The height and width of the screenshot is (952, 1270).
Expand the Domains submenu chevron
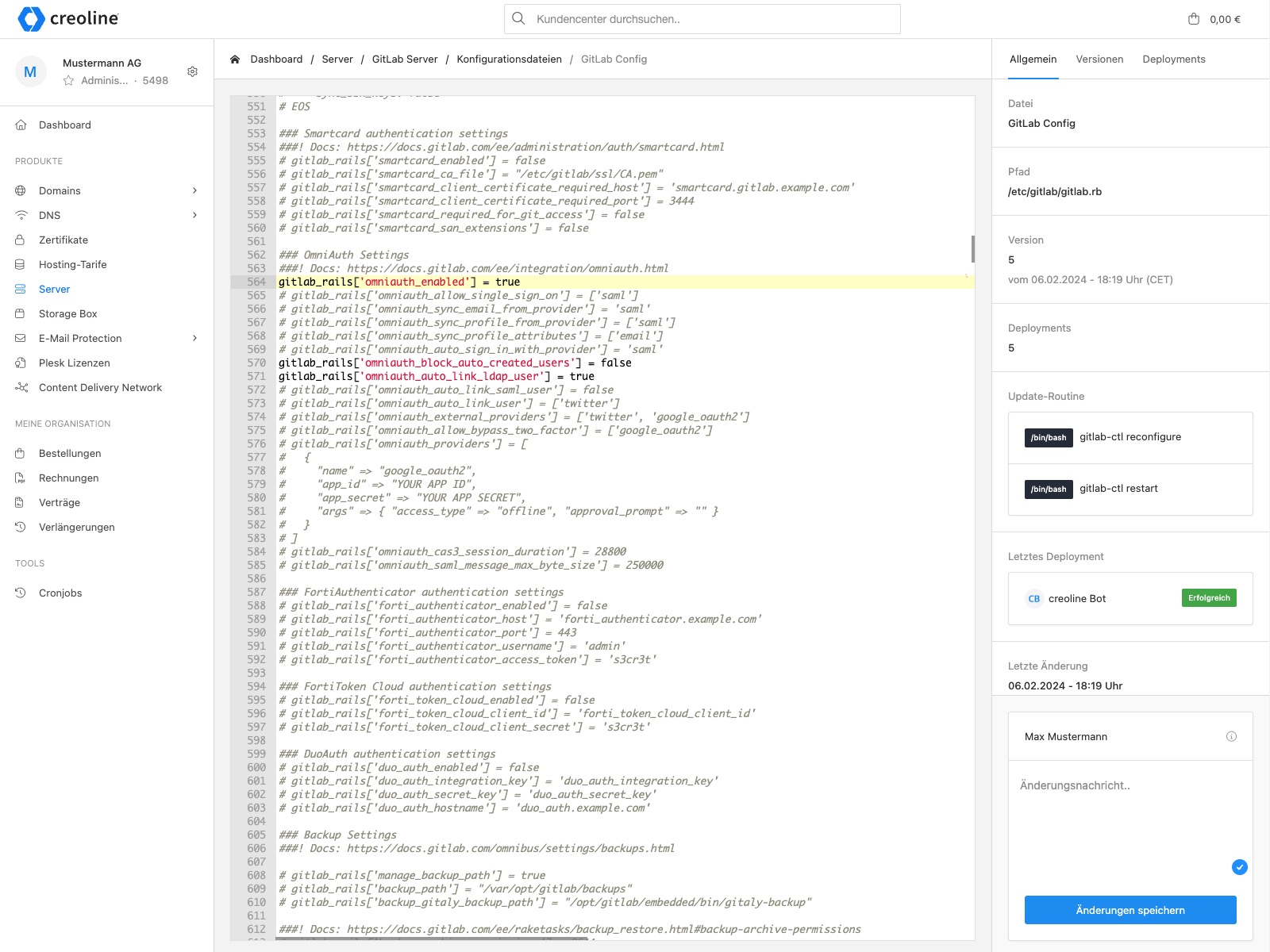point(194,190)
